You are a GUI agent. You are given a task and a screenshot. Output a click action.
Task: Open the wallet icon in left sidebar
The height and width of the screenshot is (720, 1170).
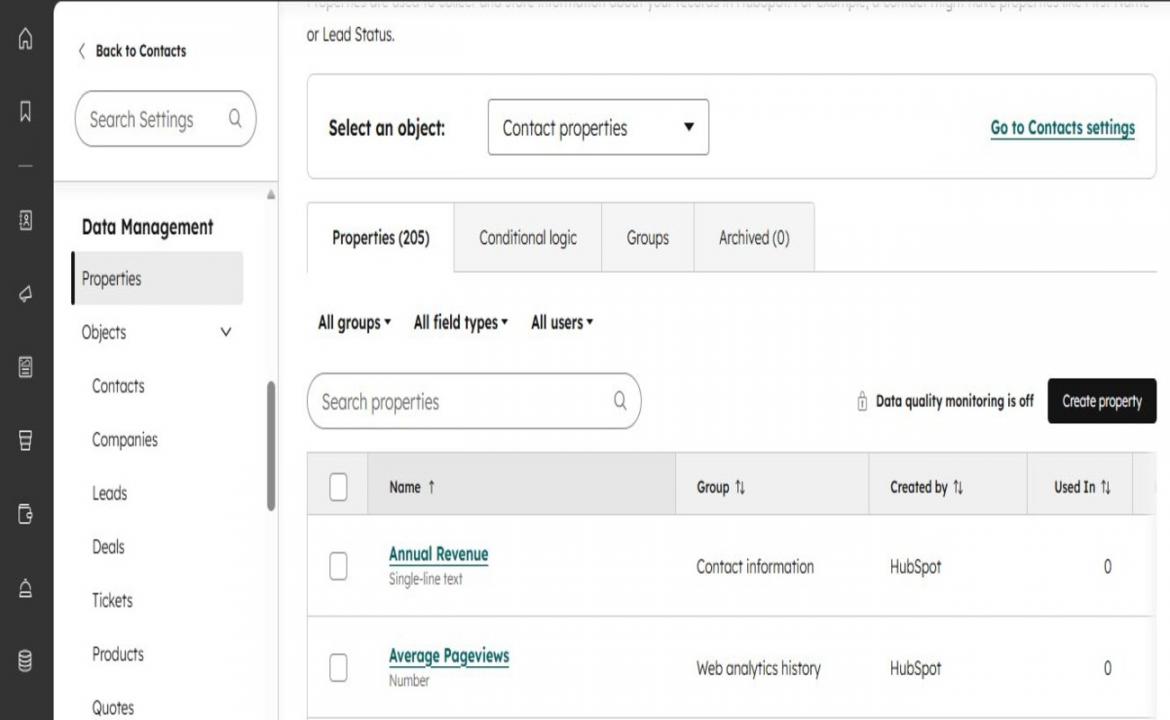pos(25,513)
